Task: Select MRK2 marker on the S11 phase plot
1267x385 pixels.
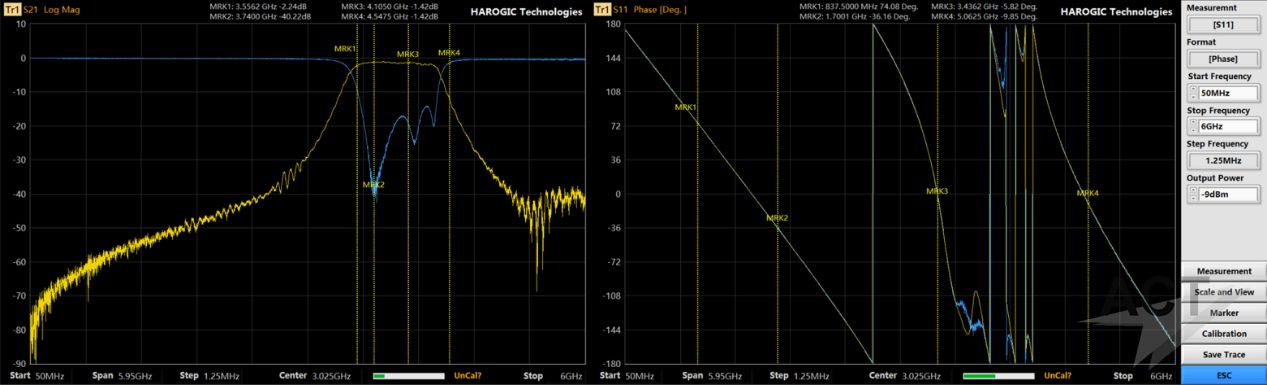Action: [777, 217]
